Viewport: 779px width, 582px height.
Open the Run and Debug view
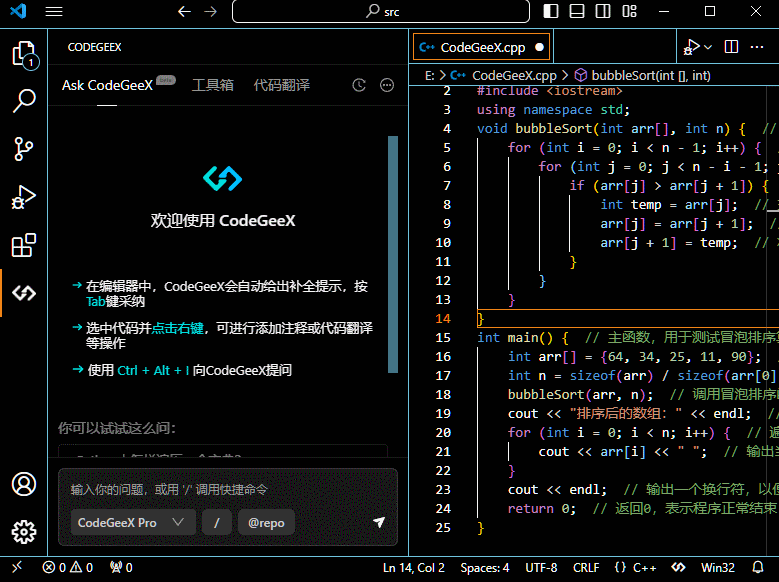click(24, 197)
